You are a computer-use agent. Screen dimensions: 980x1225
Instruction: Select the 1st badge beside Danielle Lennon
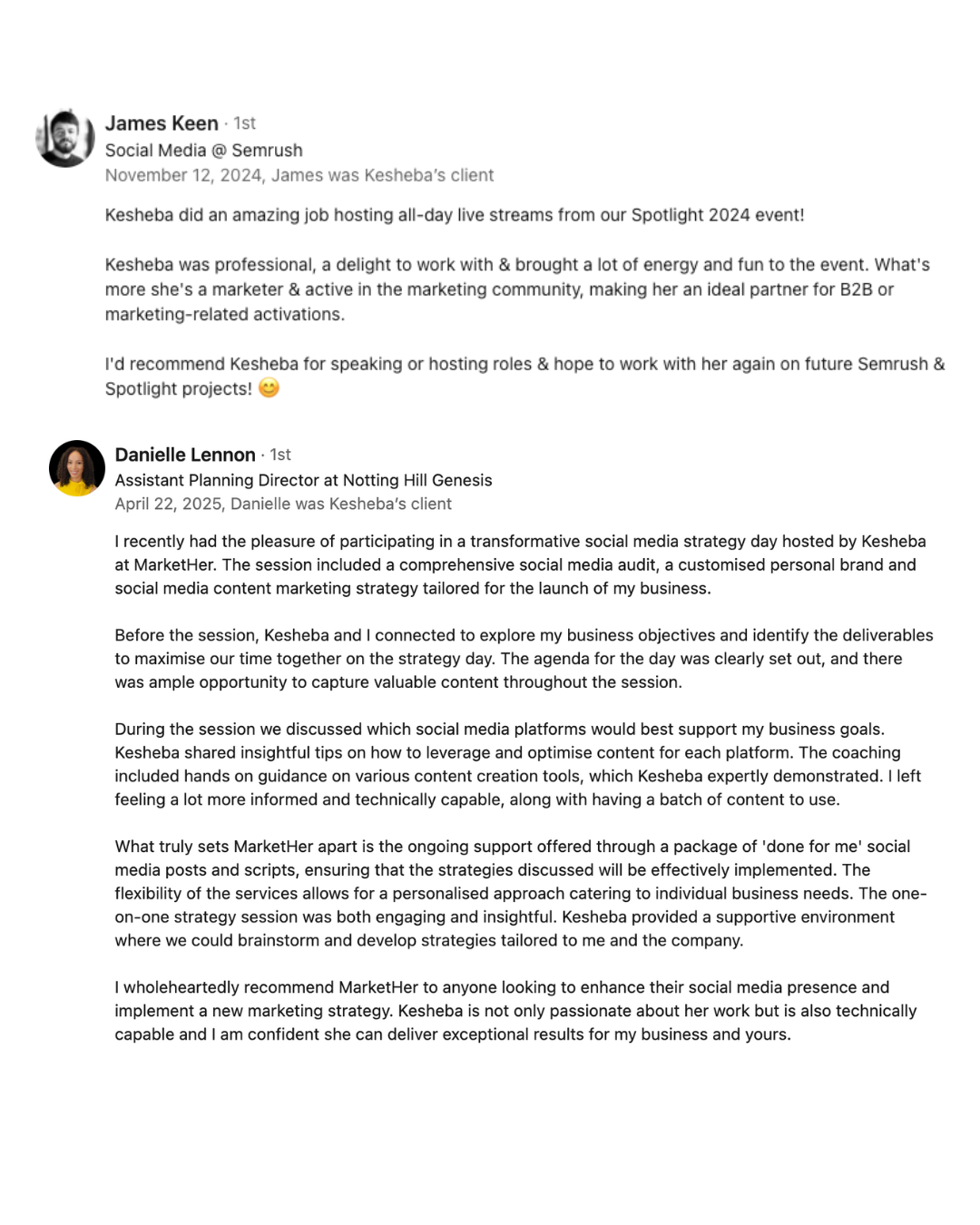280,455
